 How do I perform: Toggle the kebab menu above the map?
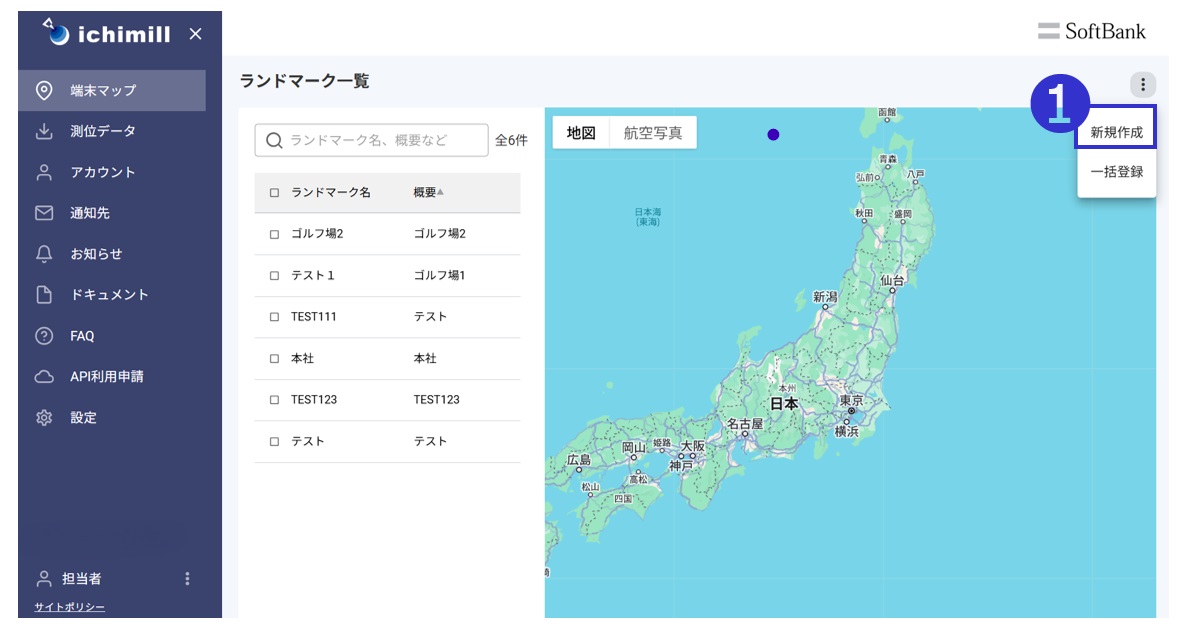(x=1143, y=85)
